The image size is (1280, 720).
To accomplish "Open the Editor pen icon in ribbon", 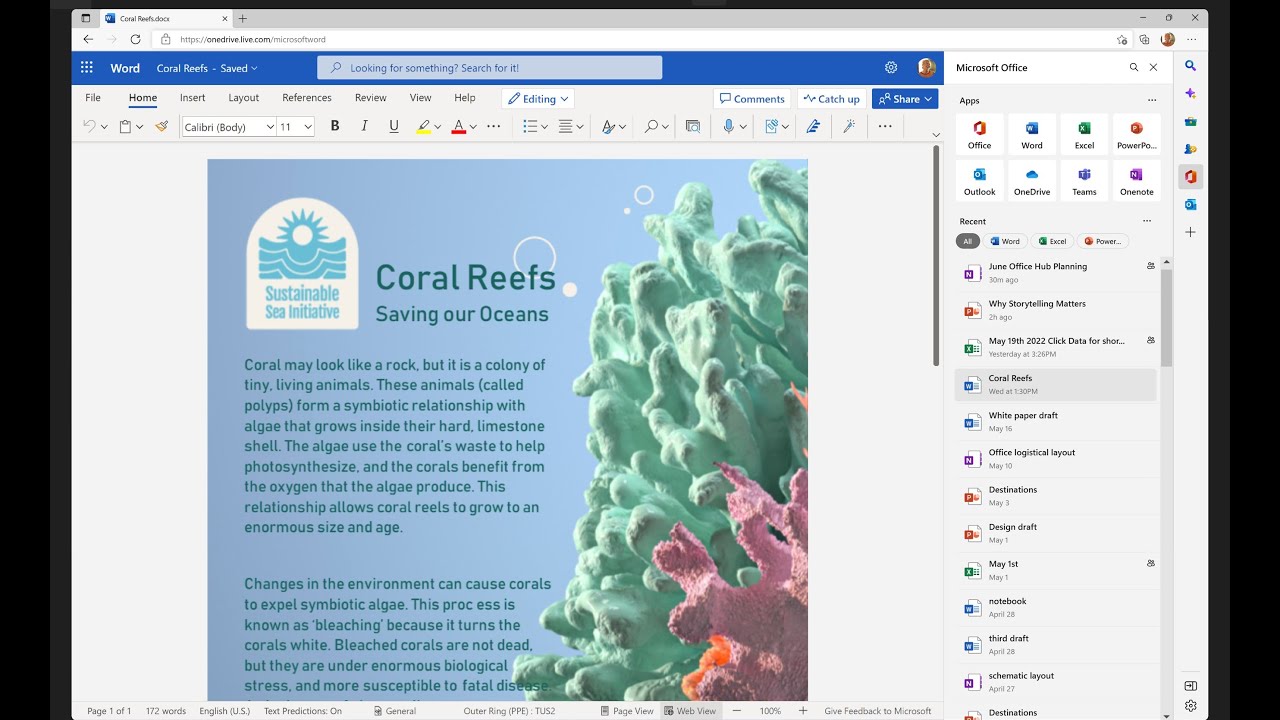I will click(x=813, y=126).
